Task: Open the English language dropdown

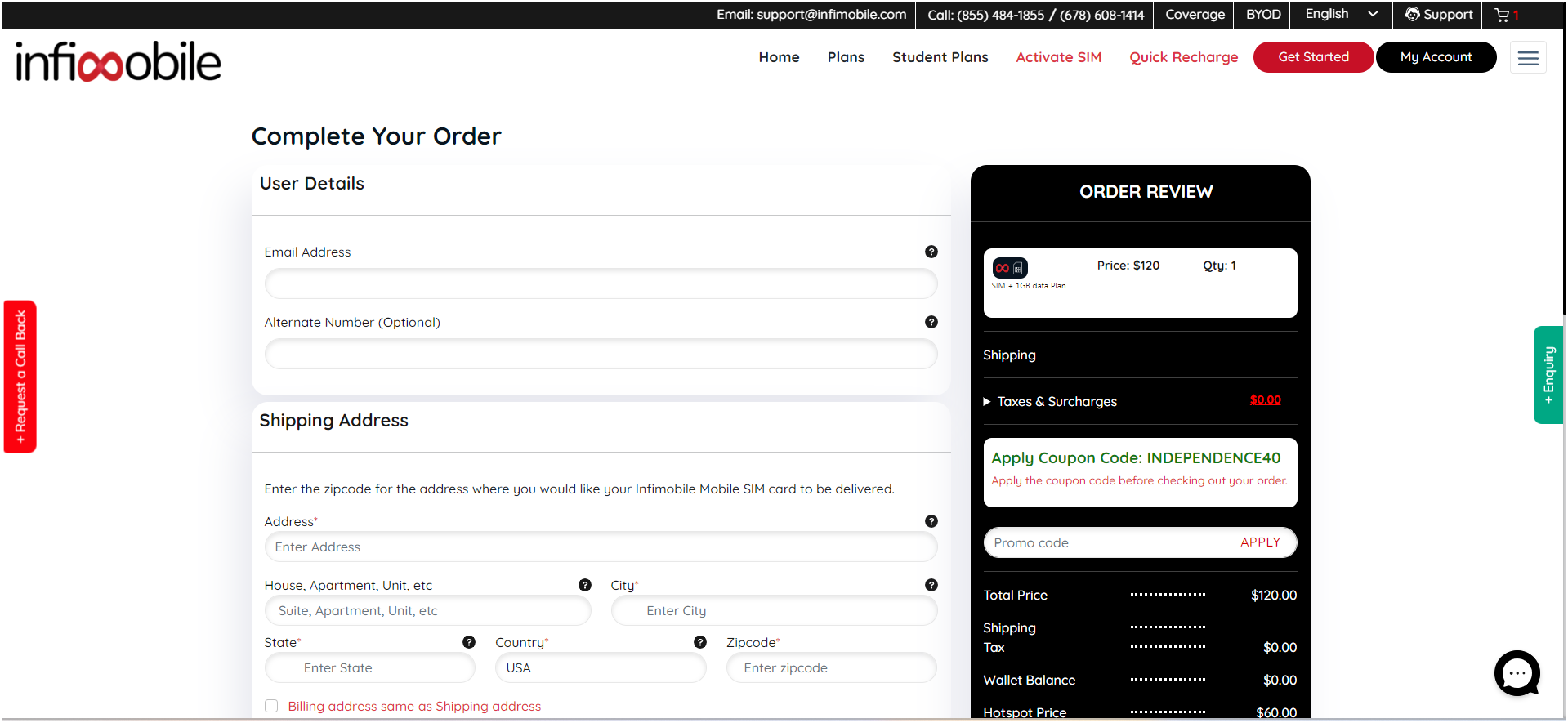Action: pyautogui.click(x=1342, y=14)
